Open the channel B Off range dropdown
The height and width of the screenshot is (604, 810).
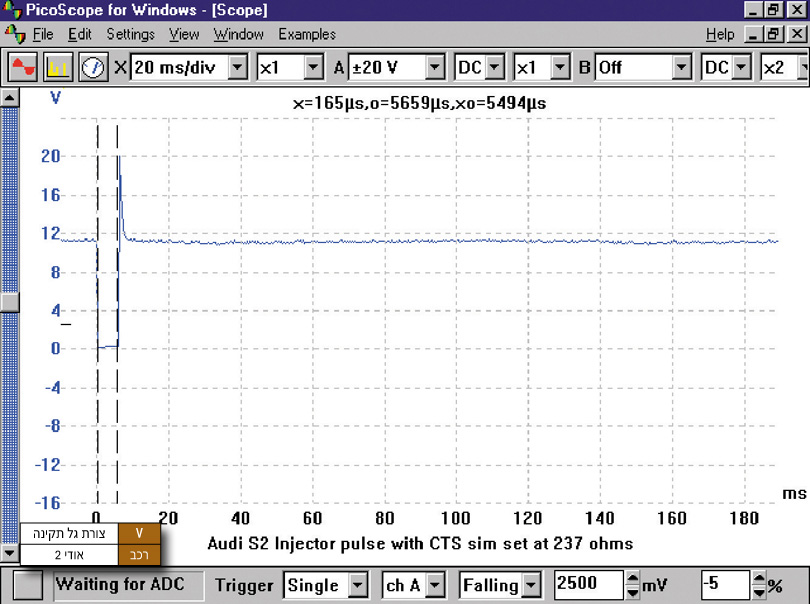pyautogui.click(x=682, y=68)
